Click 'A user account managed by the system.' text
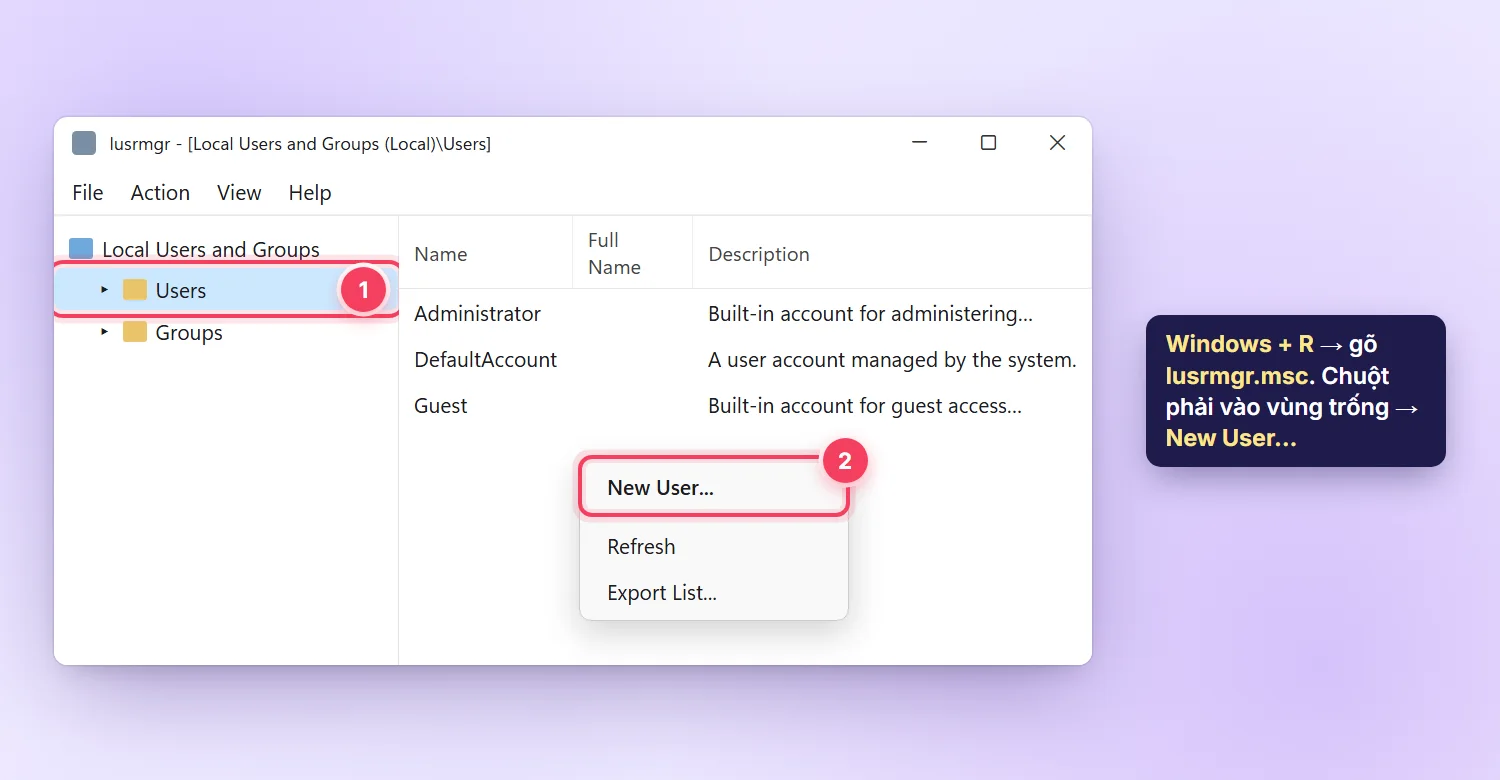Image resolution: width=1500 pixels, height=780 pixels. tap(892, 360)
